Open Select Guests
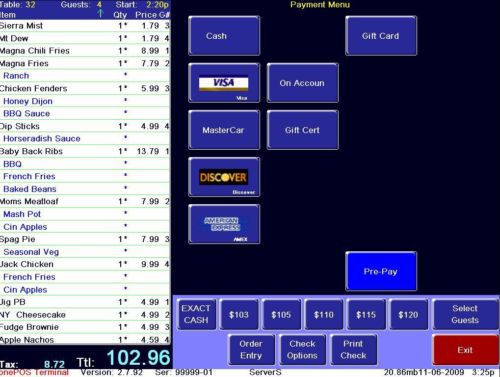 tap(465, 314)
